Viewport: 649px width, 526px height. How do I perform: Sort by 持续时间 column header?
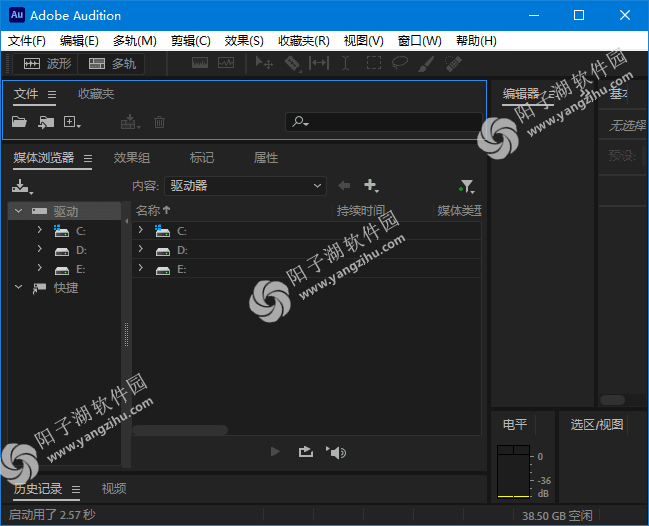(x=361, y=211)
